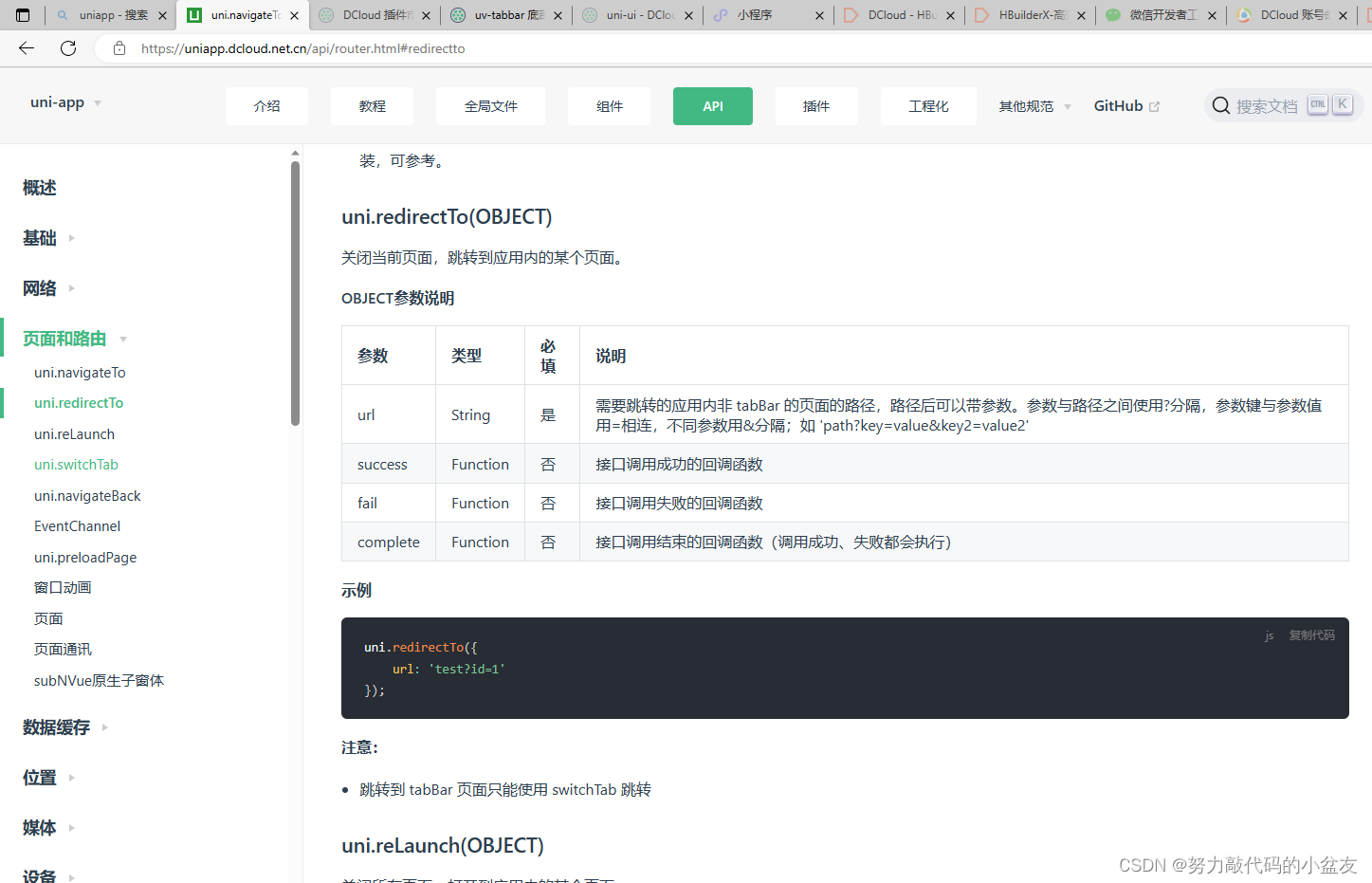Go to uni.navigateBack in sidebar
Image resolution: width=1372 pixels, height=883 pixels.
[87, 496]
